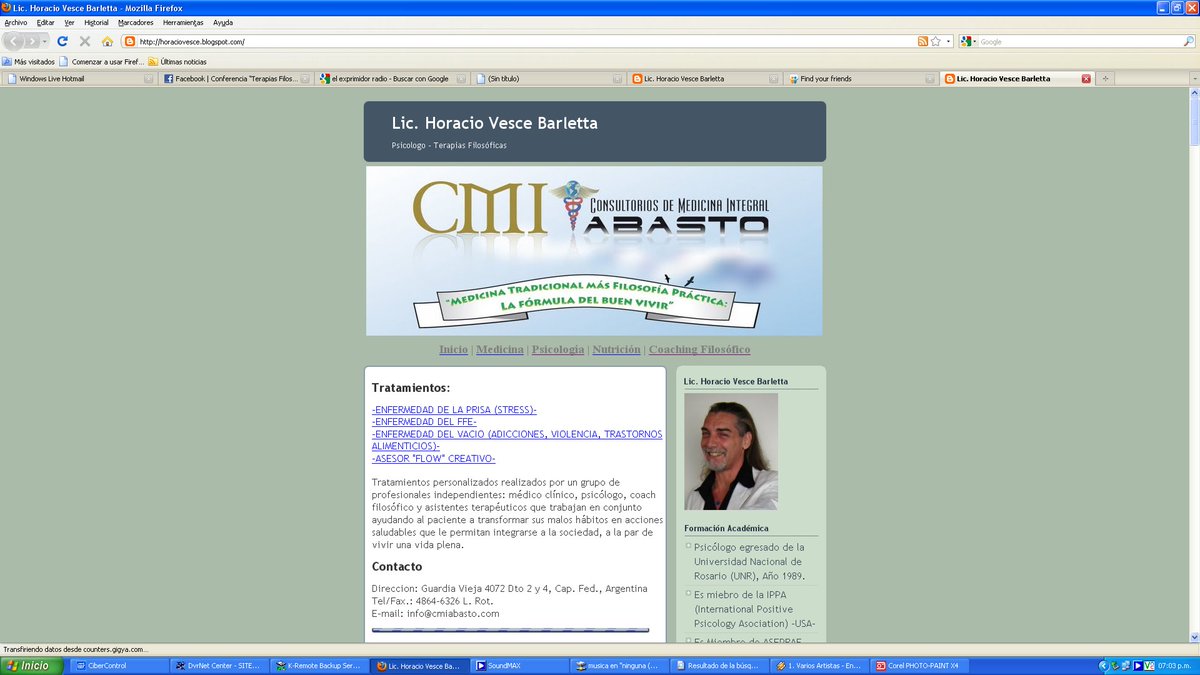Click the Forward navigation arrow

33,41
